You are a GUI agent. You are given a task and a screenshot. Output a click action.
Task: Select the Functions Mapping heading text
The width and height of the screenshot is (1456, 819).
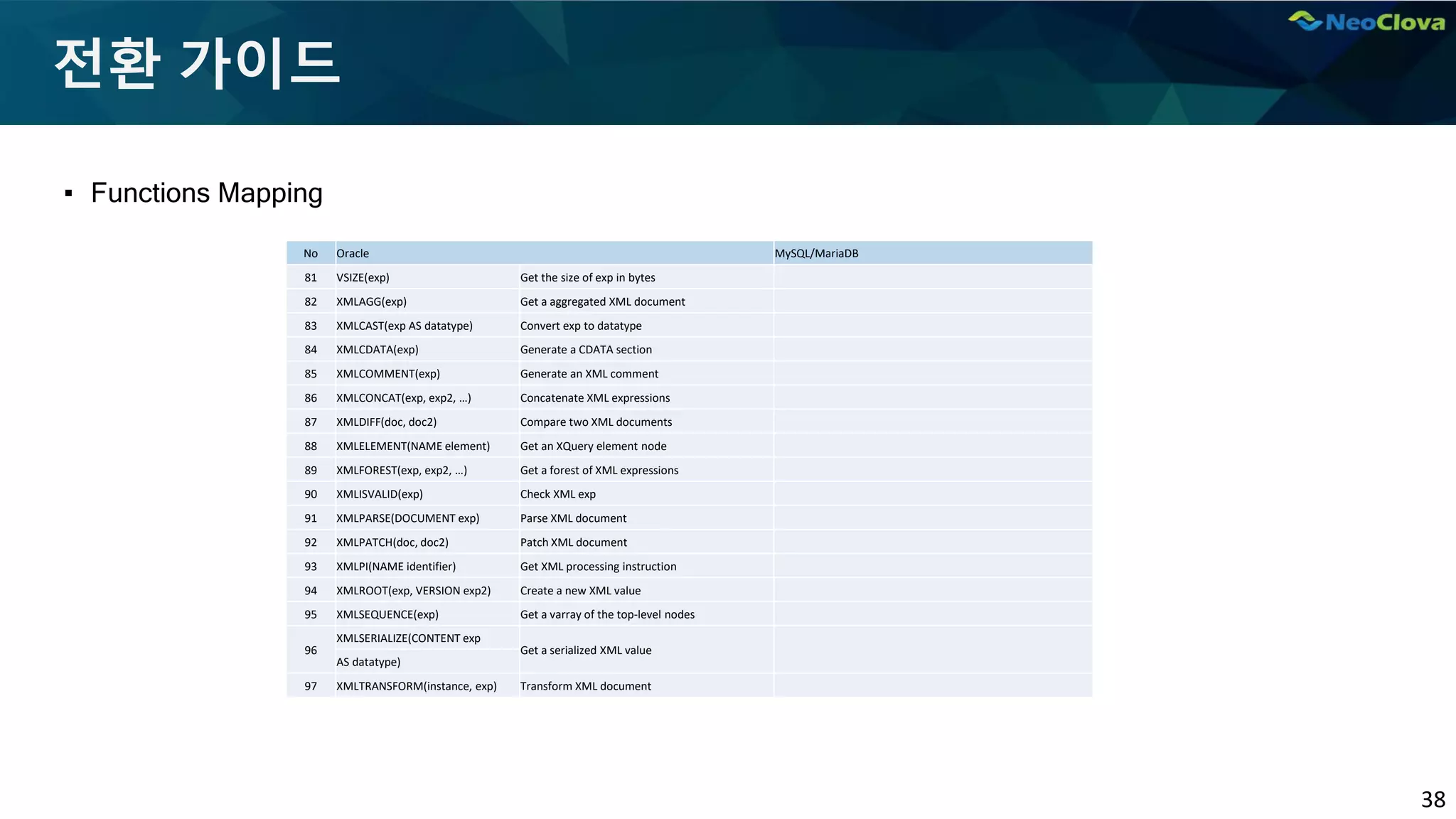coord(206,193)
